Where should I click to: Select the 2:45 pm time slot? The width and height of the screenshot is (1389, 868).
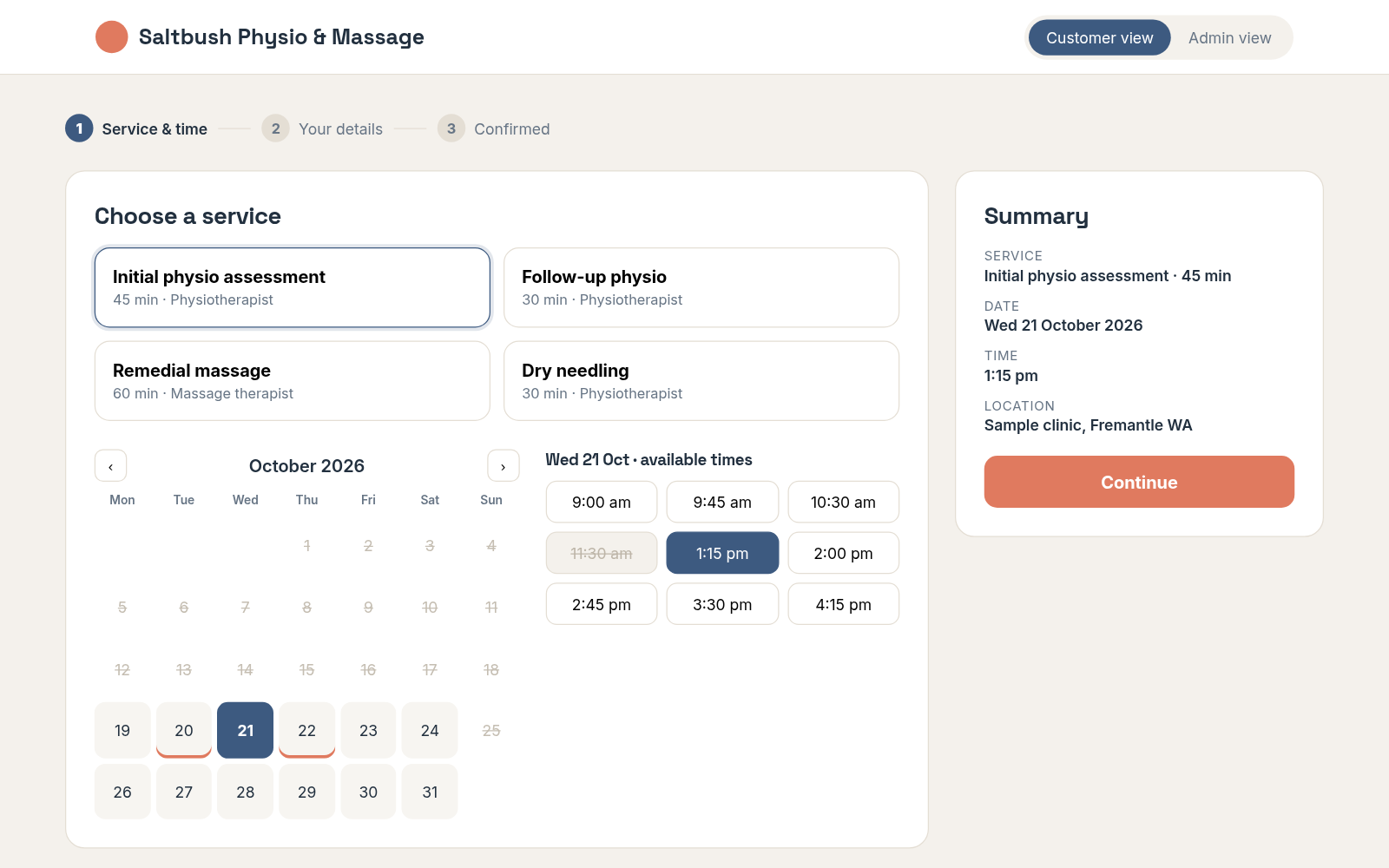(x=602, y=604)
